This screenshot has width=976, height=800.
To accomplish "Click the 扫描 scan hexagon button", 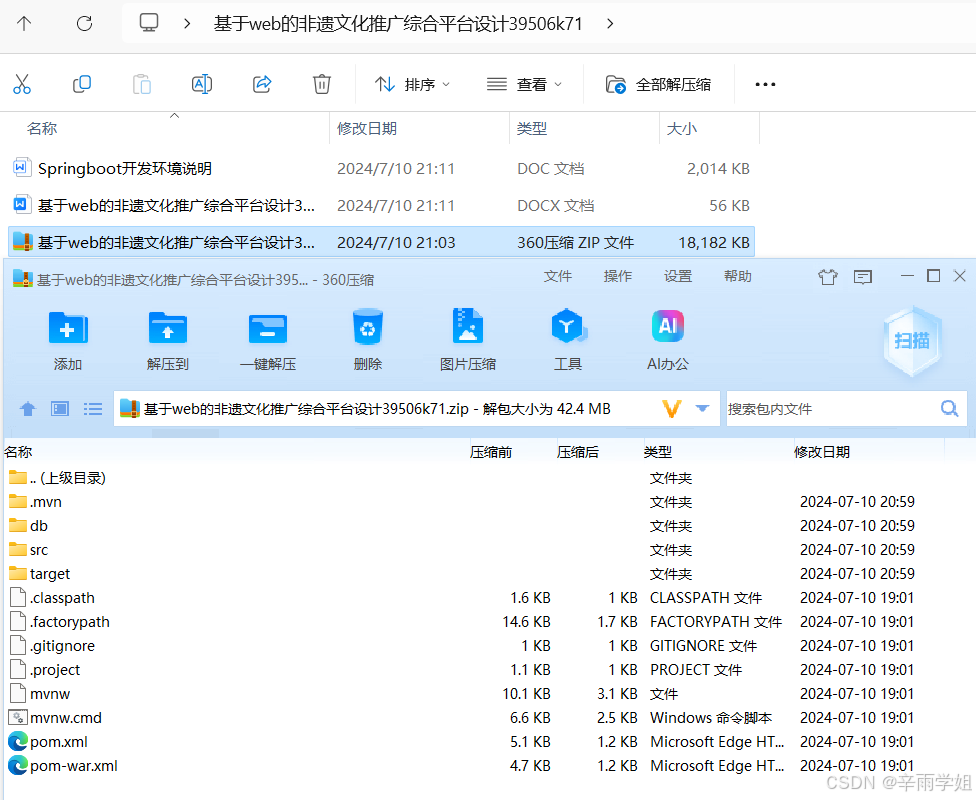I will 912,341.
